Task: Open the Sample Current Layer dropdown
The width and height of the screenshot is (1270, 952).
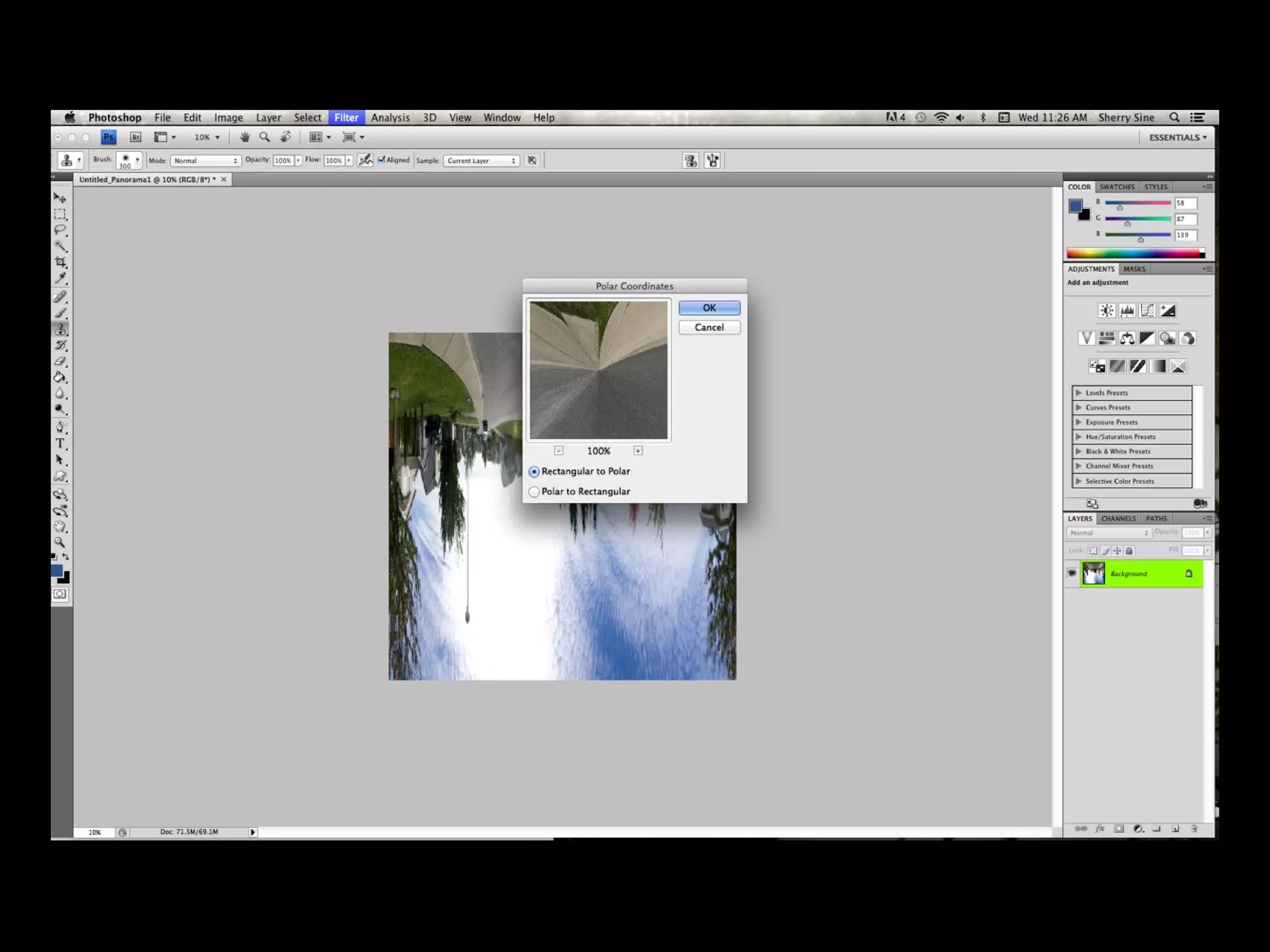Action: (x=481, y=161)
